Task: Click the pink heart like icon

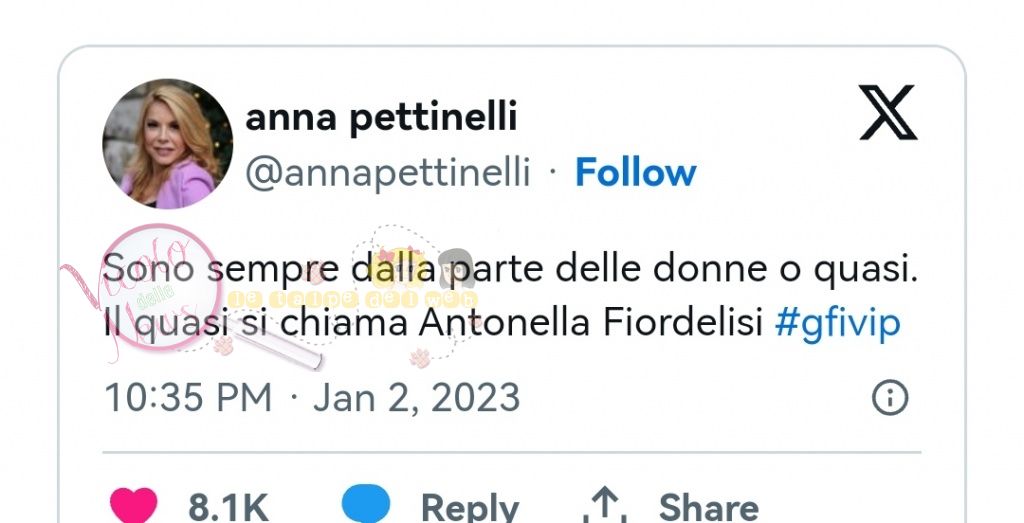Action: click(x=133, y=505)
